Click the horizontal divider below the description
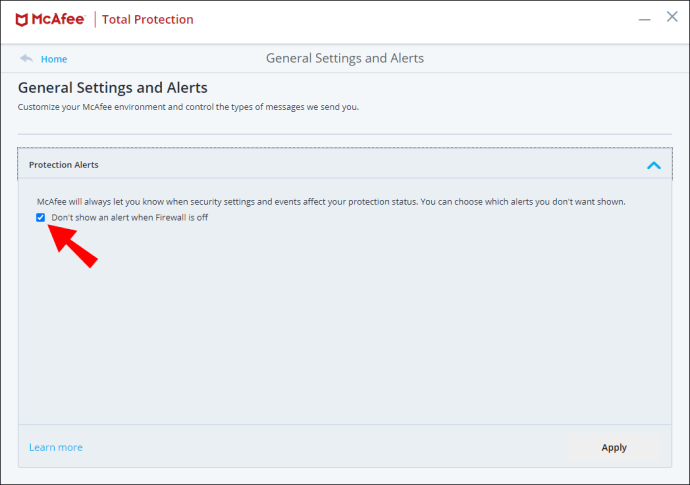690x485 pixels. point(345,134)
